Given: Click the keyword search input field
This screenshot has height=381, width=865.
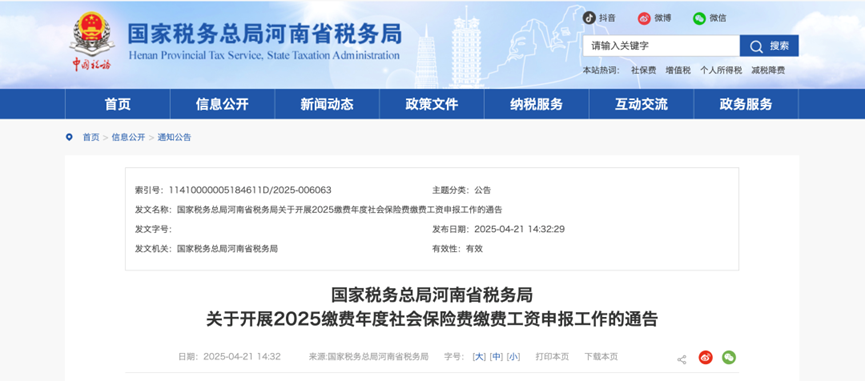Looking at the screenshot, I should tap(661, 46).
